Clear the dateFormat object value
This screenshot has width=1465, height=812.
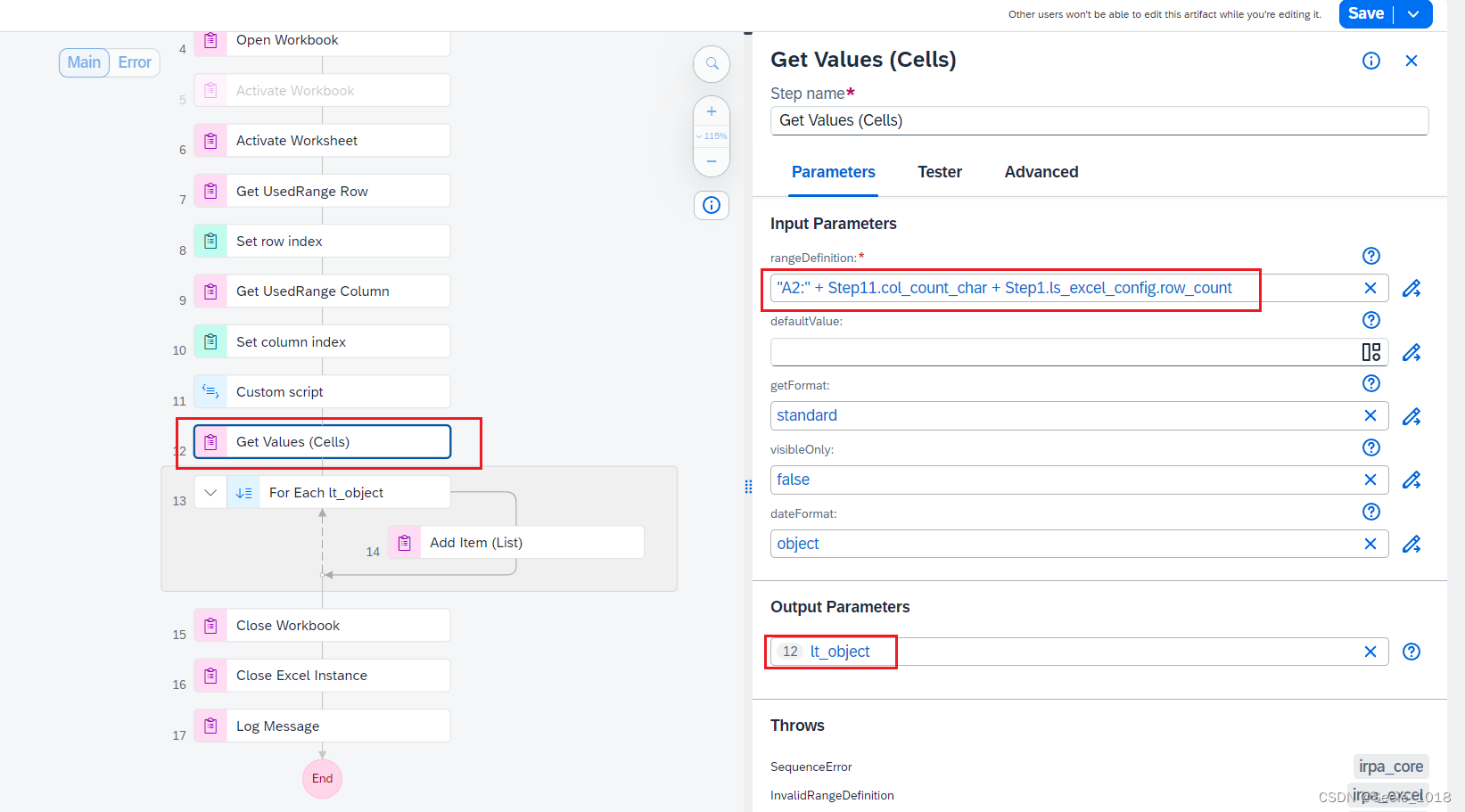click(x=1370, y=544)
